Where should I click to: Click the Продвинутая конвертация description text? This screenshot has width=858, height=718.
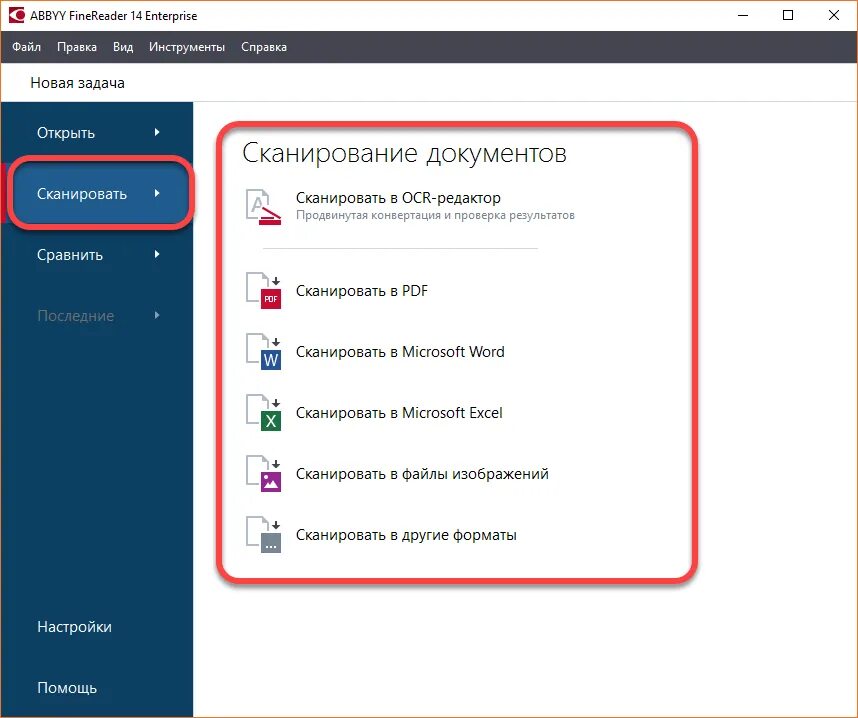435,215
